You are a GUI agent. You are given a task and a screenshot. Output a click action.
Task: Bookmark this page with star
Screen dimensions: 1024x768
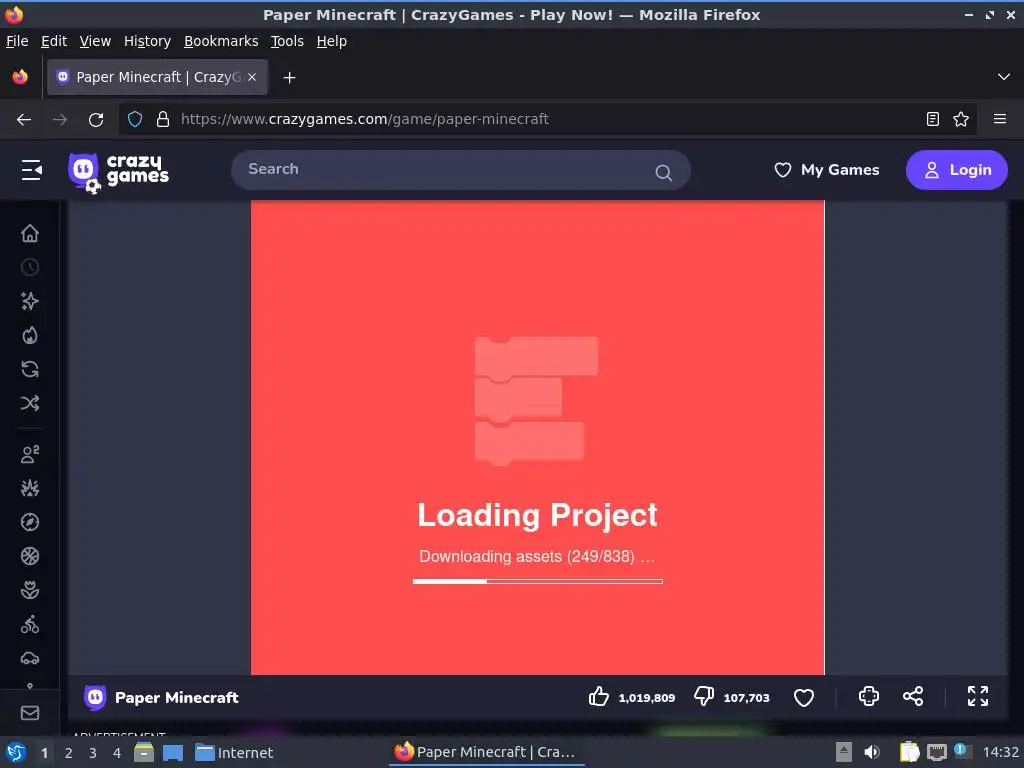961,119
